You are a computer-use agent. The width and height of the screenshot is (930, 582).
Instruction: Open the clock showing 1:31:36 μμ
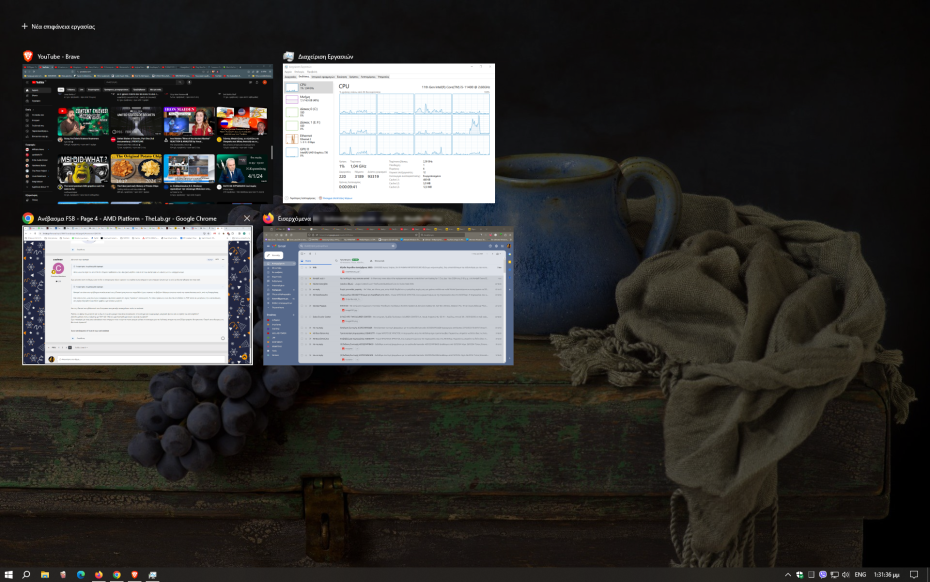(887, 574)
